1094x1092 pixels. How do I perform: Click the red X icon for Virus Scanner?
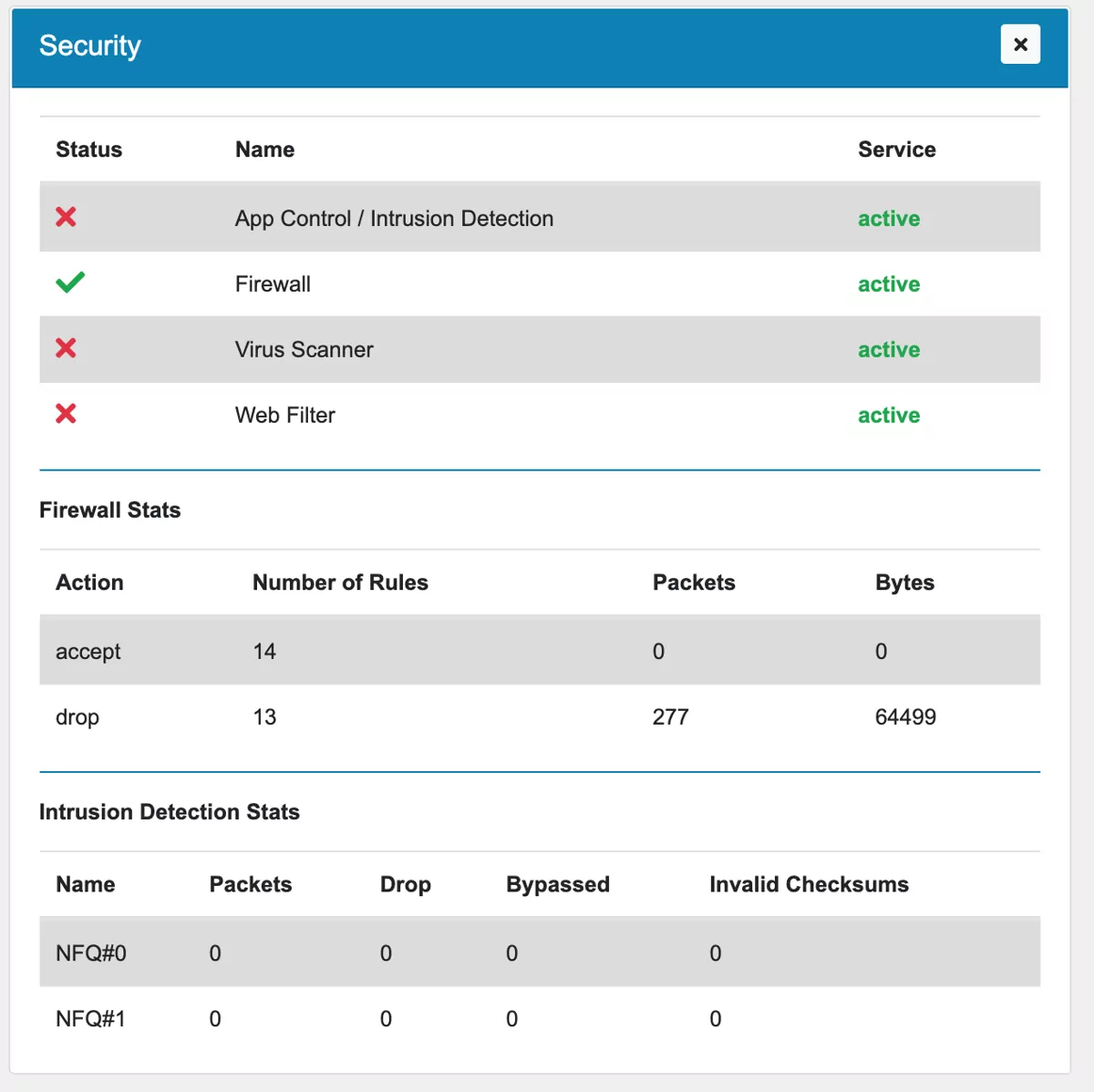(65, 348)
